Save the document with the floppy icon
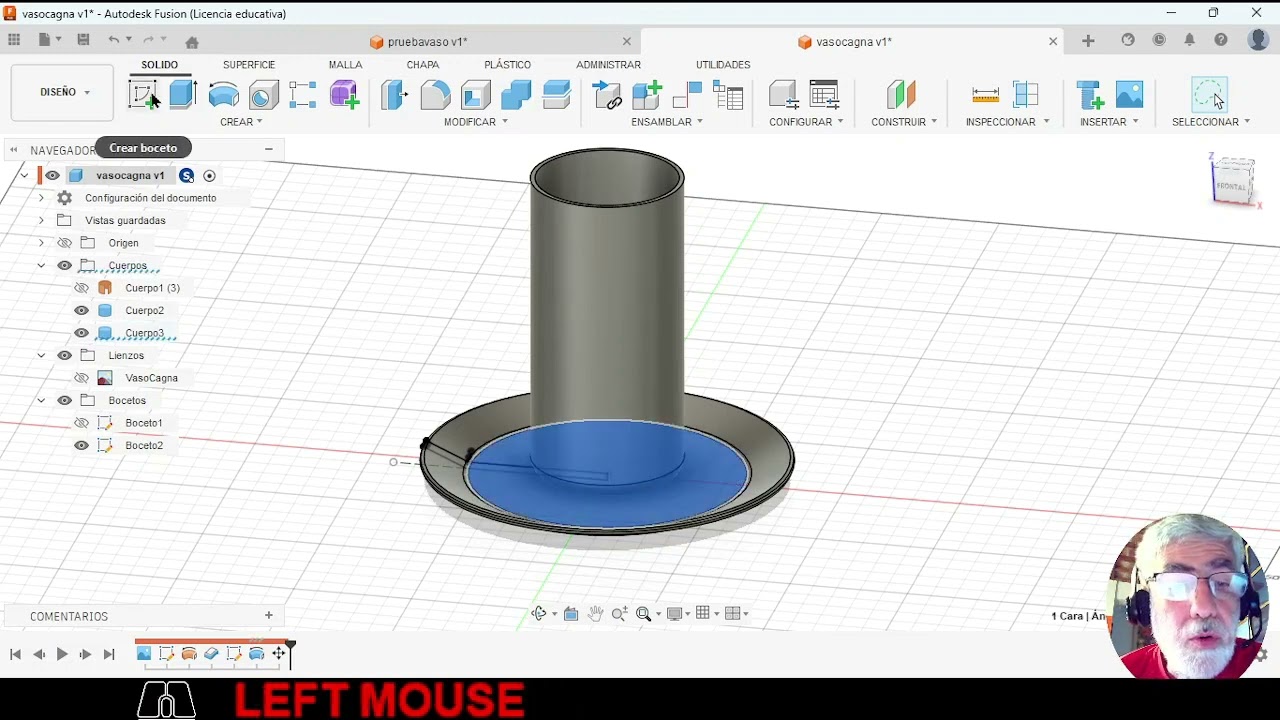1280x720 pixels. (x=83, y=40)
